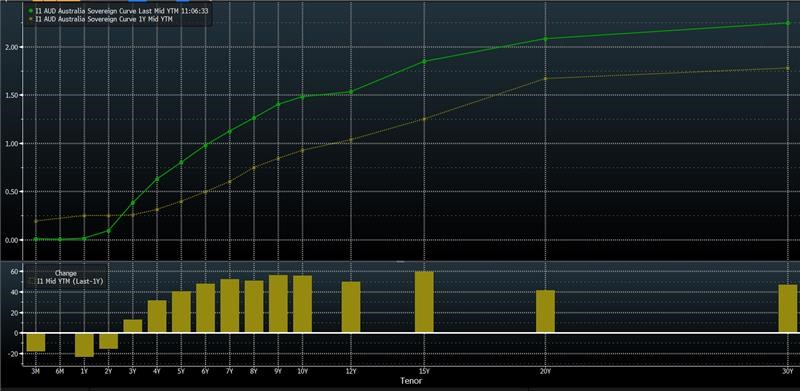Click the change bar at 8Y
Image resolution: width=800 pixels, height=391 pixels.
click(254, 306)
